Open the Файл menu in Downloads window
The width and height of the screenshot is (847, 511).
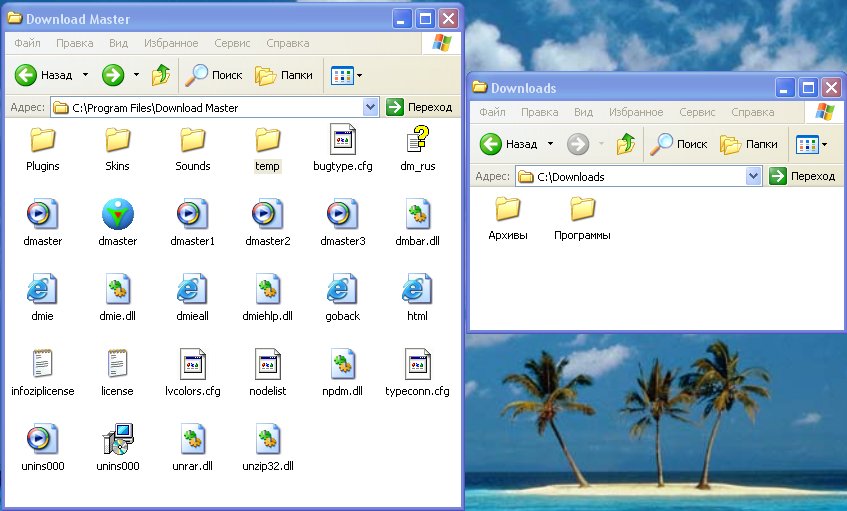tap(492, 112)
